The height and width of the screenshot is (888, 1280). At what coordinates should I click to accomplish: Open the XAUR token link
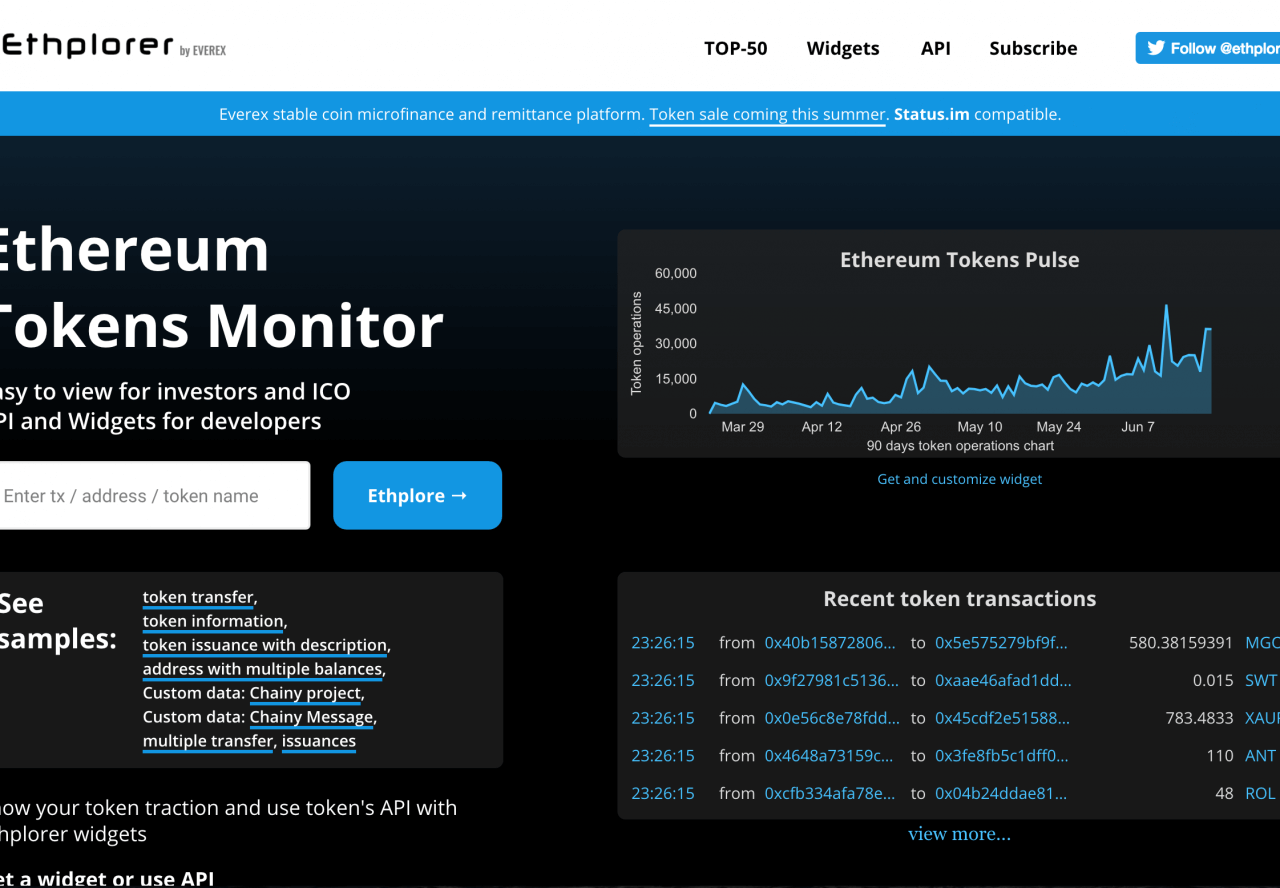tap(1262, 718)
